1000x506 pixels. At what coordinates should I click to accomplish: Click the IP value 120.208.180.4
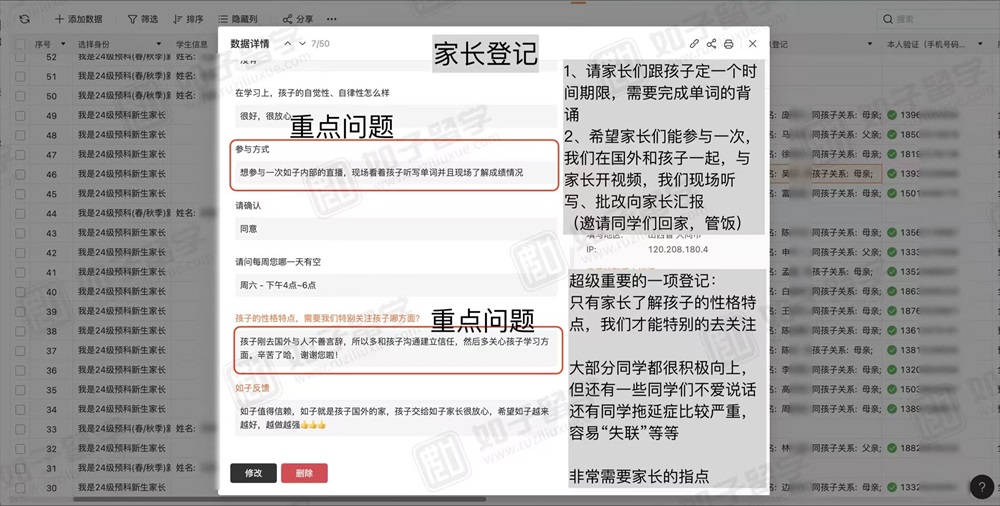click(x=678, y=249)
